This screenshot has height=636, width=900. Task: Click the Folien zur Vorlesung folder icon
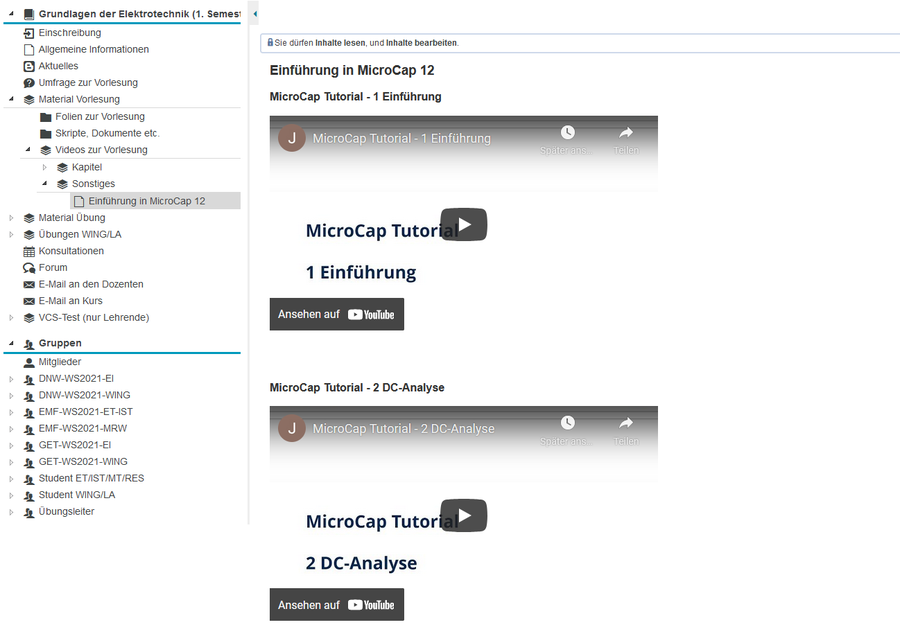click(46, 117)
